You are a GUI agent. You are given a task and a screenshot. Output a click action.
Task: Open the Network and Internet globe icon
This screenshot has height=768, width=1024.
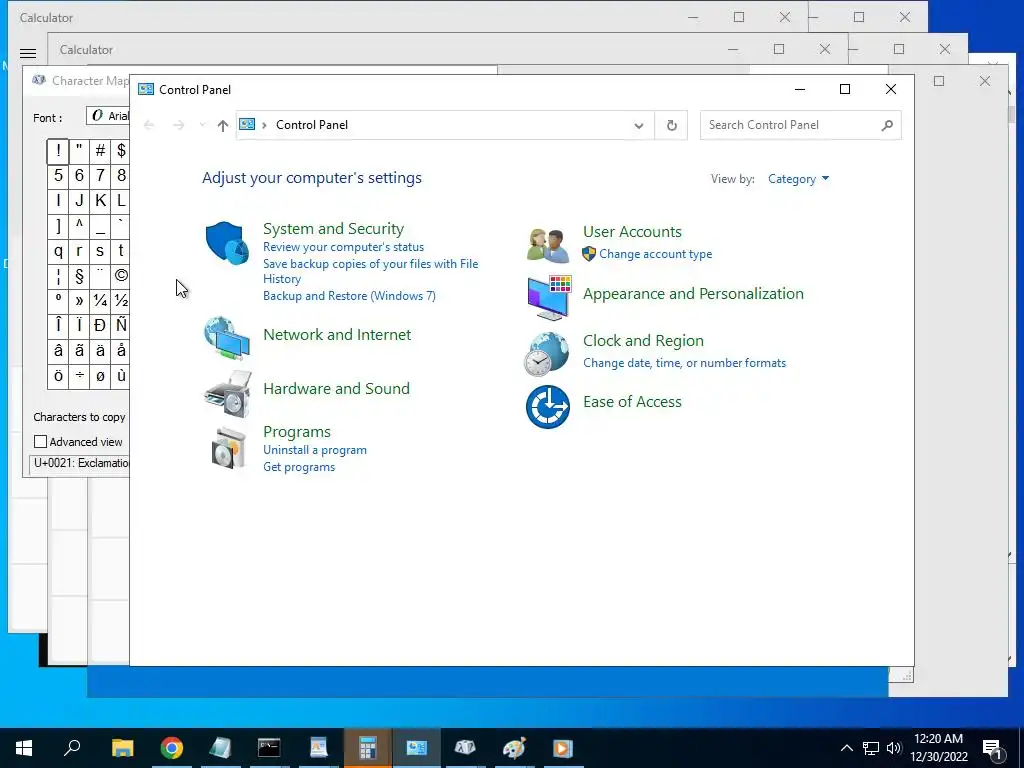[227, 338]
